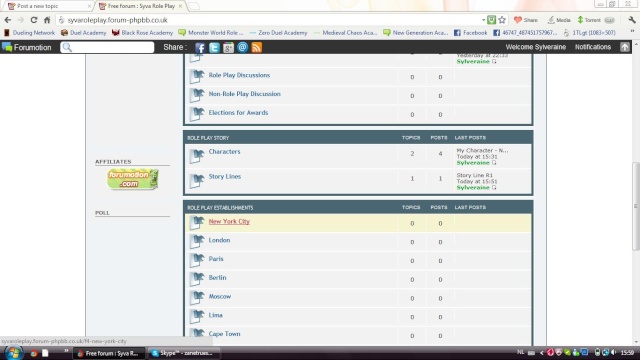
Task: Switch to the Post a new topic tab
Action: pyautogui.click(x=38, y=6)
